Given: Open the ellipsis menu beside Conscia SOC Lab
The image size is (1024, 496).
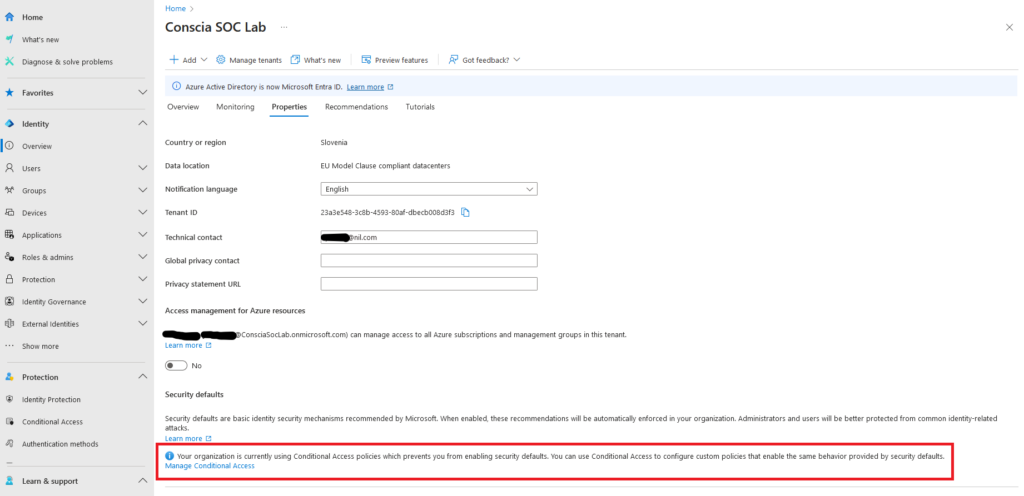Looking at the screenshot, I should point(284,27).
